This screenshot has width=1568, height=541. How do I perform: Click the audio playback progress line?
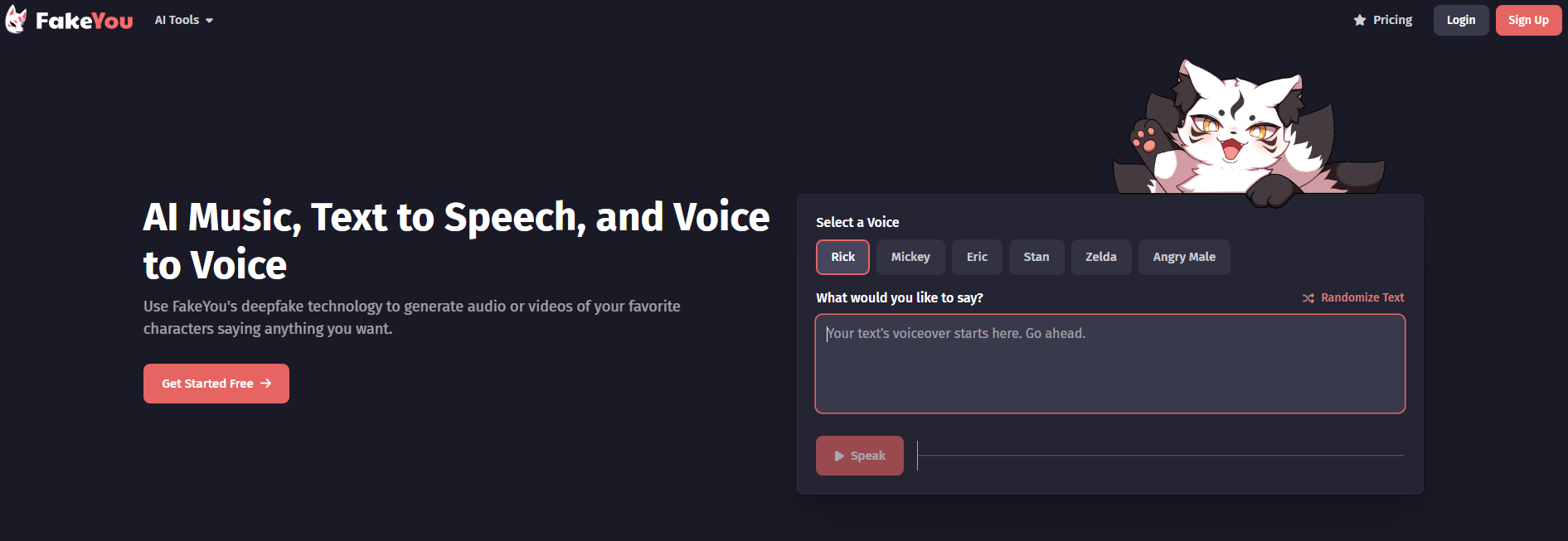point(1161,456)
